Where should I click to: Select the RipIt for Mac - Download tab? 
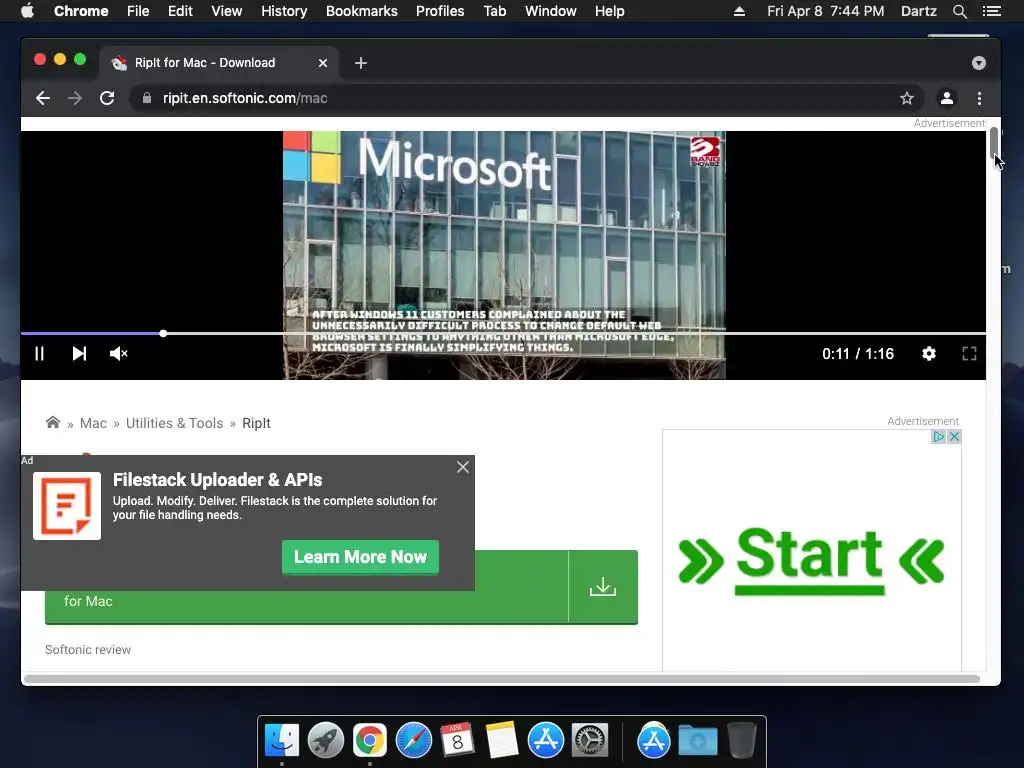click(x=219, y=63)
